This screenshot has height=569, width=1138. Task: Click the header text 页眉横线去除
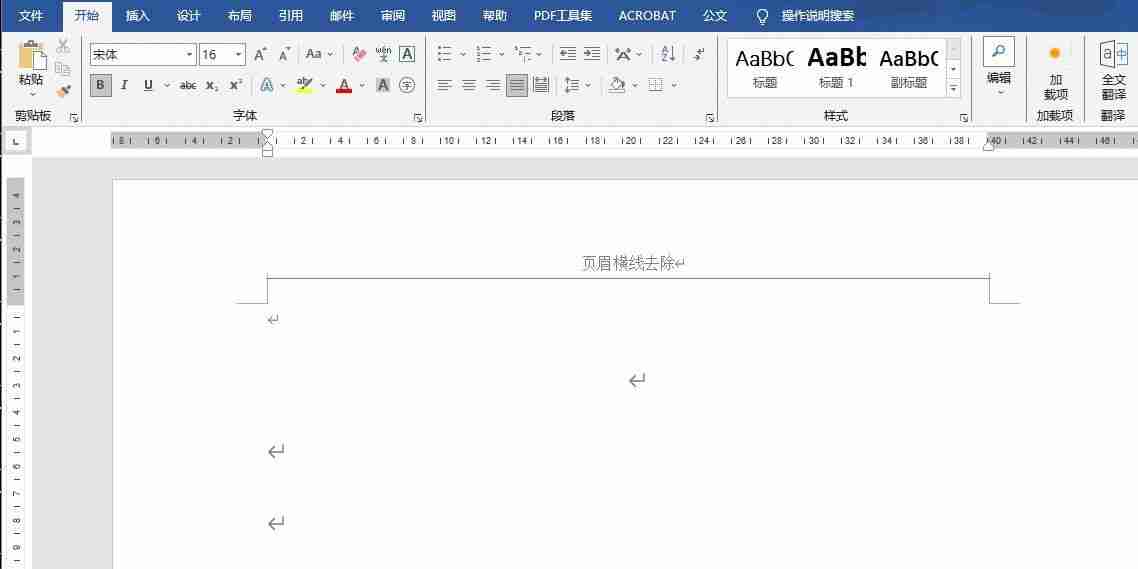tap(629, 263)
